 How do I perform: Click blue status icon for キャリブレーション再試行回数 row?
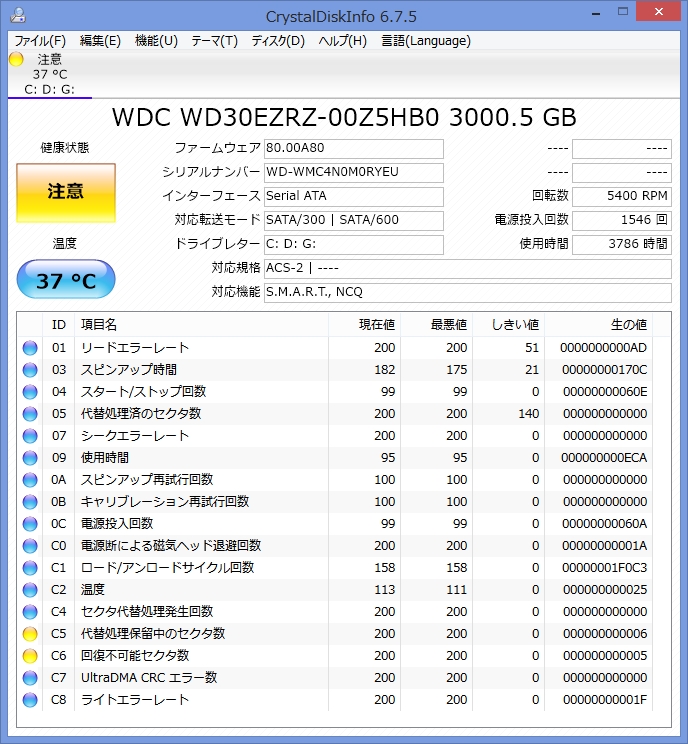tap(30, 502)
